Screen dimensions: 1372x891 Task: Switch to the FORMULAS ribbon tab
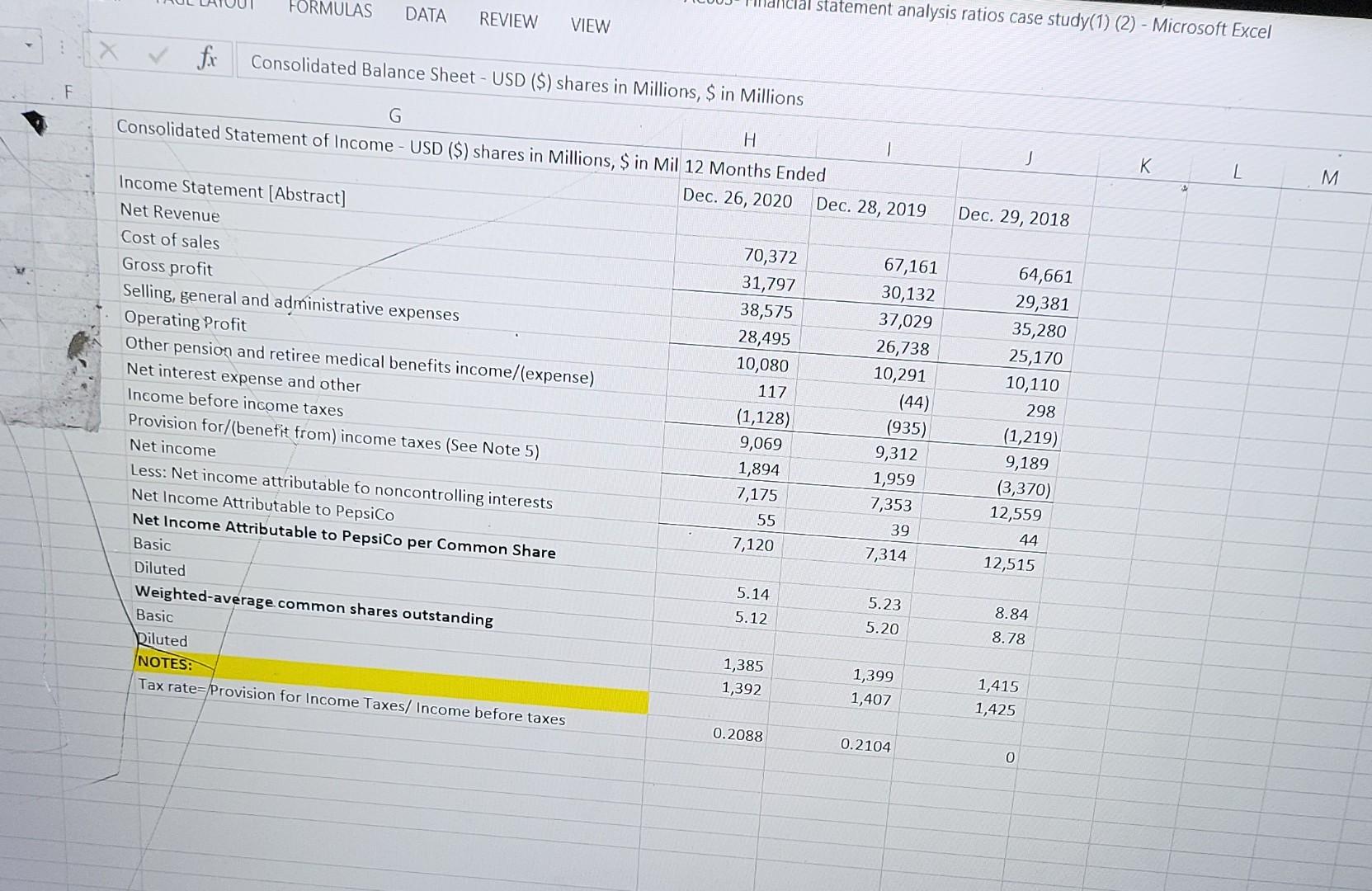tap(329, 11)
